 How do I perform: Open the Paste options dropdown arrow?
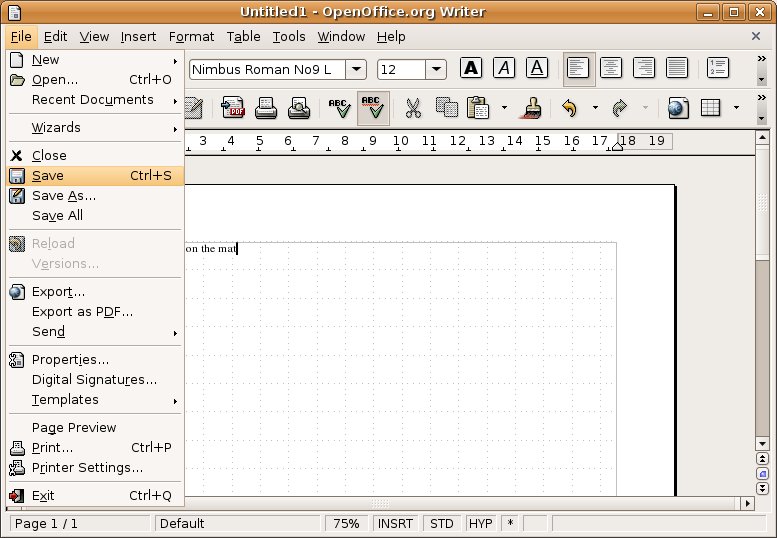[x=504, y=108]
